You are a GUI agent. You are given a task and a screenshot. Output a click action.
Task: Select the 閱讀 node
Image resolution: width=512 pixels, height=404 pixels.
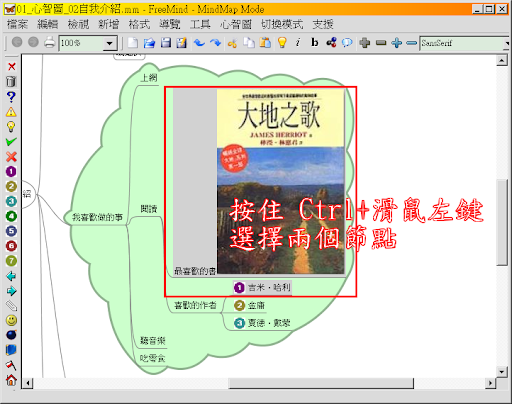[x=149, y=209]
